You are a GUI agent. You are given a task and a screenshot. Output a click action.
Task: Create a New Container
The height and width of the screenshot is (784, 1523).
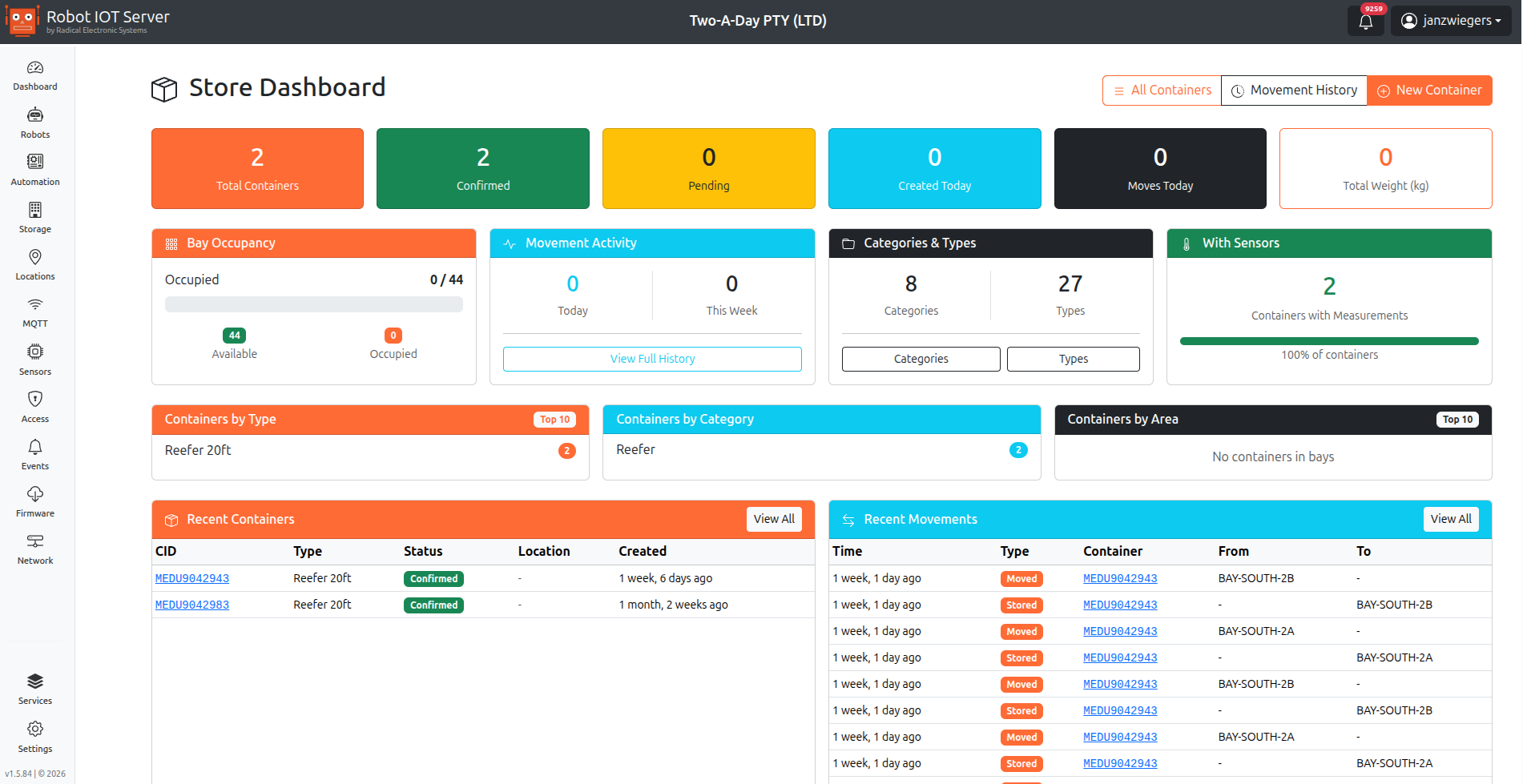point(1429,90)
